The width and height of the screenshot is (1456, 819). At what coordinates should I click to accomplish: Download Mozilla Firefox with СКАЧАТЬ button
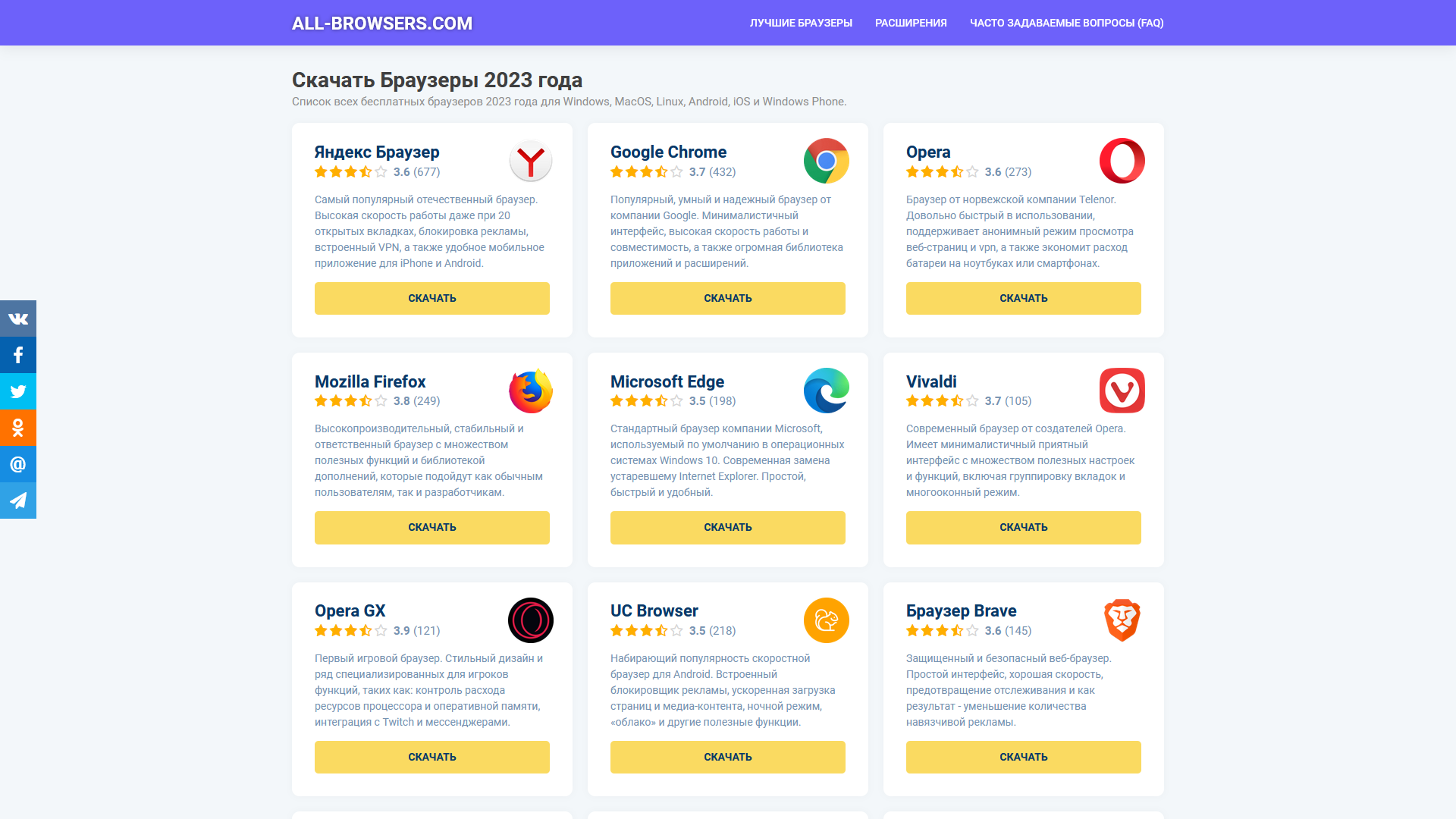(x=432, y=527)
